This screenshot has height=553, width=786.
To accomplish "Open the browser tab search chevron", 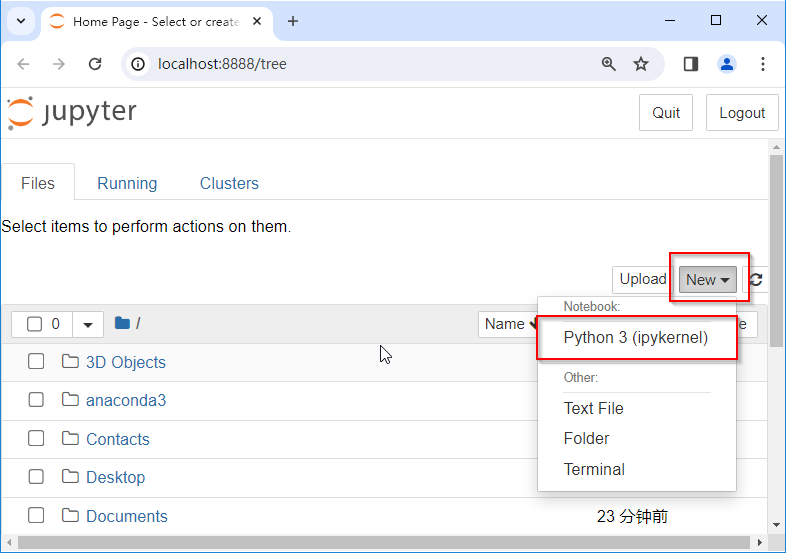I will click(20, 21).
